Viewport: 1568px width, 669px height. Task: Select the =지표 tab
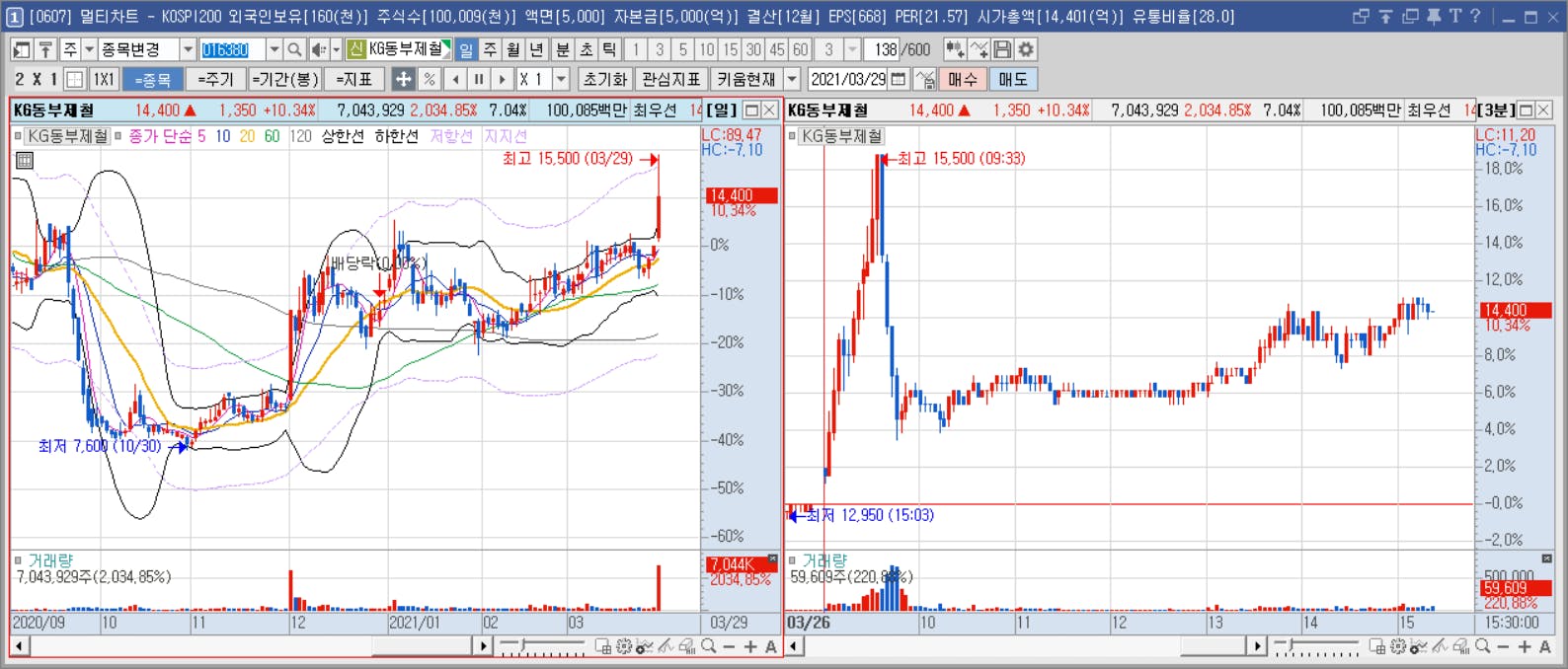353,79
